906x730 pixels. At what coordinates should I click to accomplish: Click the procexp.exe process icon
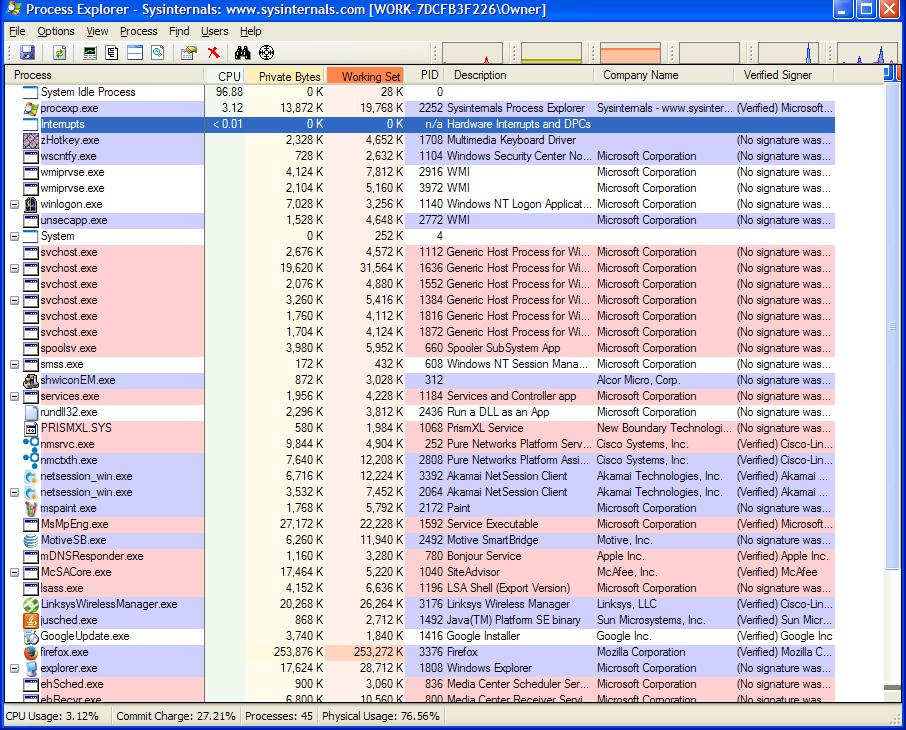click(31, 108)
